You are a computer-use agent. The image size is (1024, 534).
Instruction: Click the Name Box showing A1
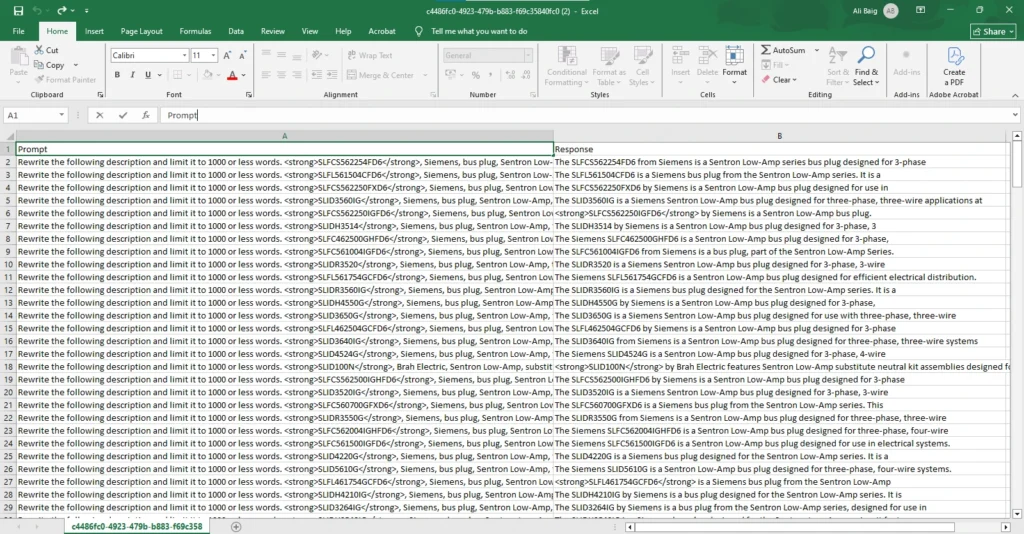[31, 115]
